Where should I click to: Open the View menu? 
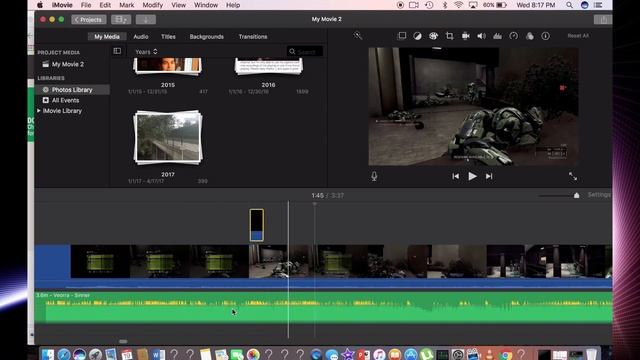click(x=178, y=5)
